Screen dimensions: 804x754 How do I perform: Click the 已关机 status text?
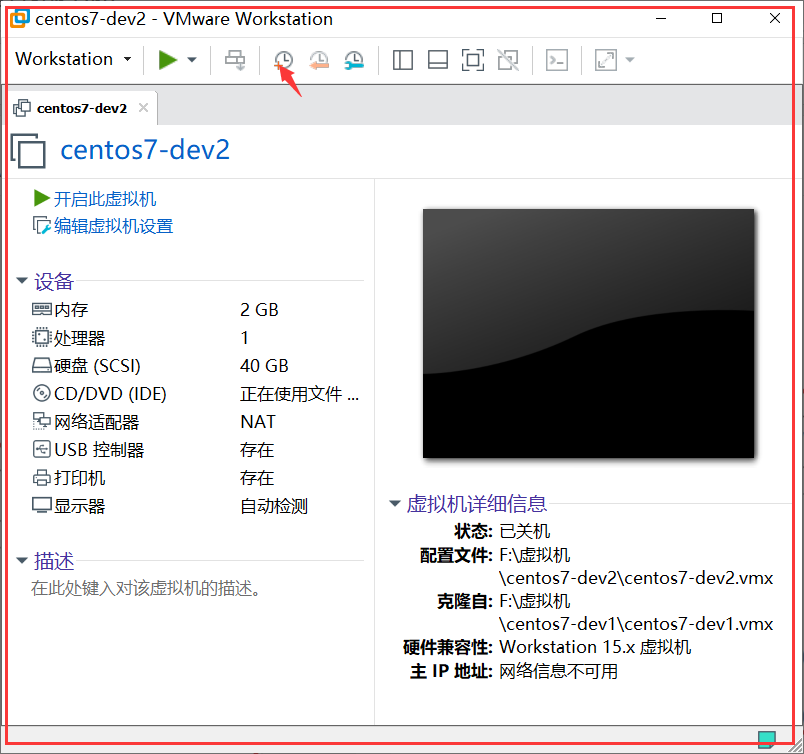point(525,531)
